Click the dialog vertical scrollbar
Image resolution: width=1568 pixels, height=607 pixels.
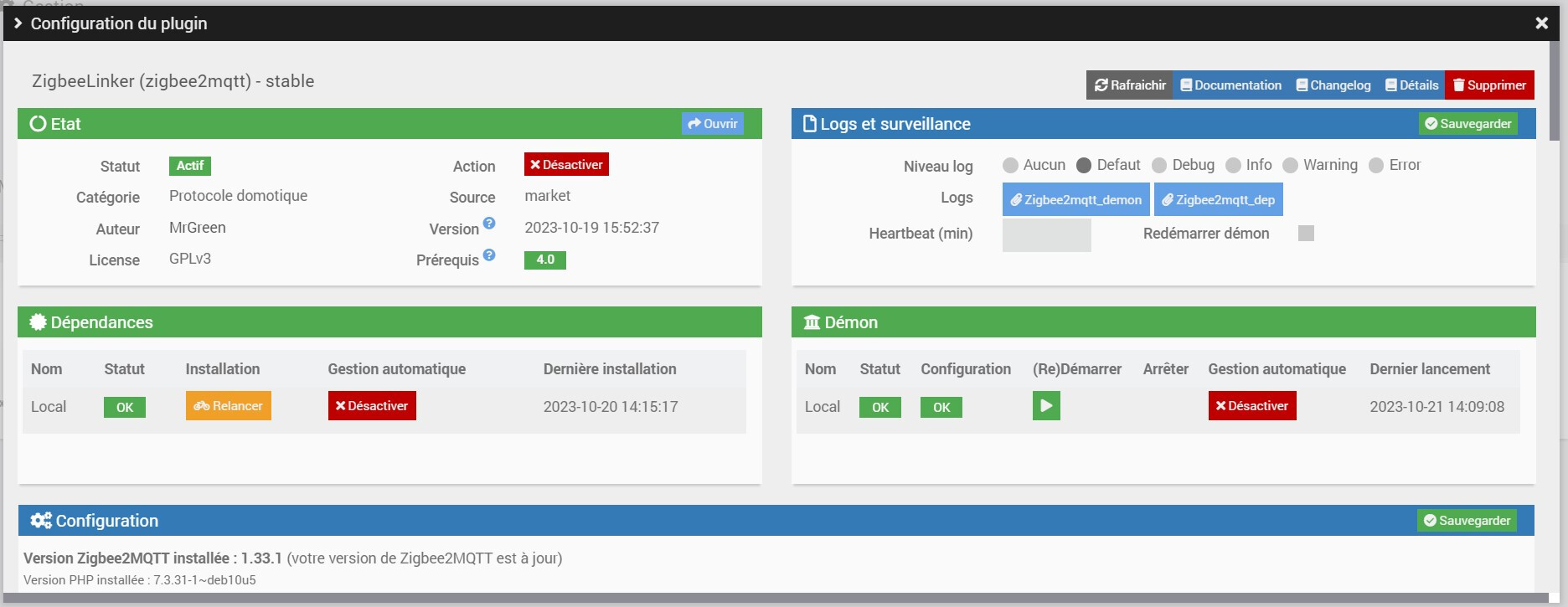(1555, 92)
